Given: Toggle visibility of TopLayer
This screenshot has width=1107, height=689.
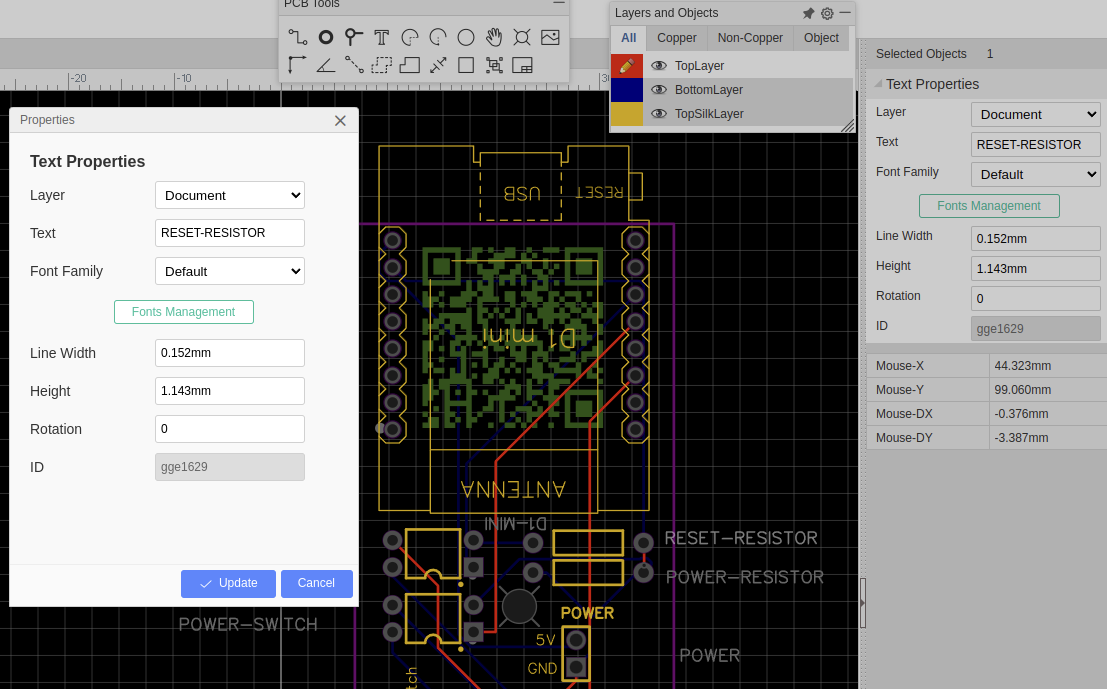Looking at the screenshot, I should point(659,66).
